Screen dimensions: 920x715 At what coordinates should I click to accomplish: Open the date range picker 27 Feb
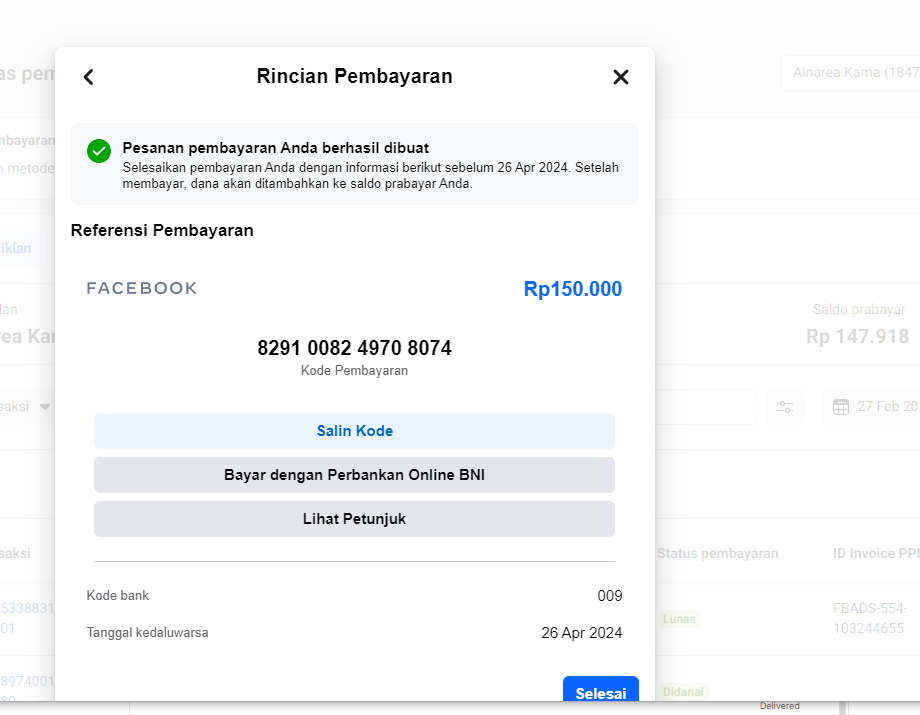click(871, 406)
